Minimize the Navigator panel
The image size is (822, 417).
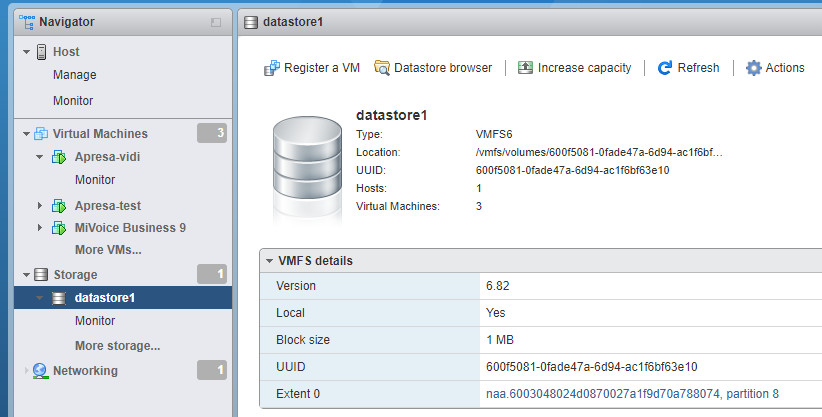(x=216, y=22)
